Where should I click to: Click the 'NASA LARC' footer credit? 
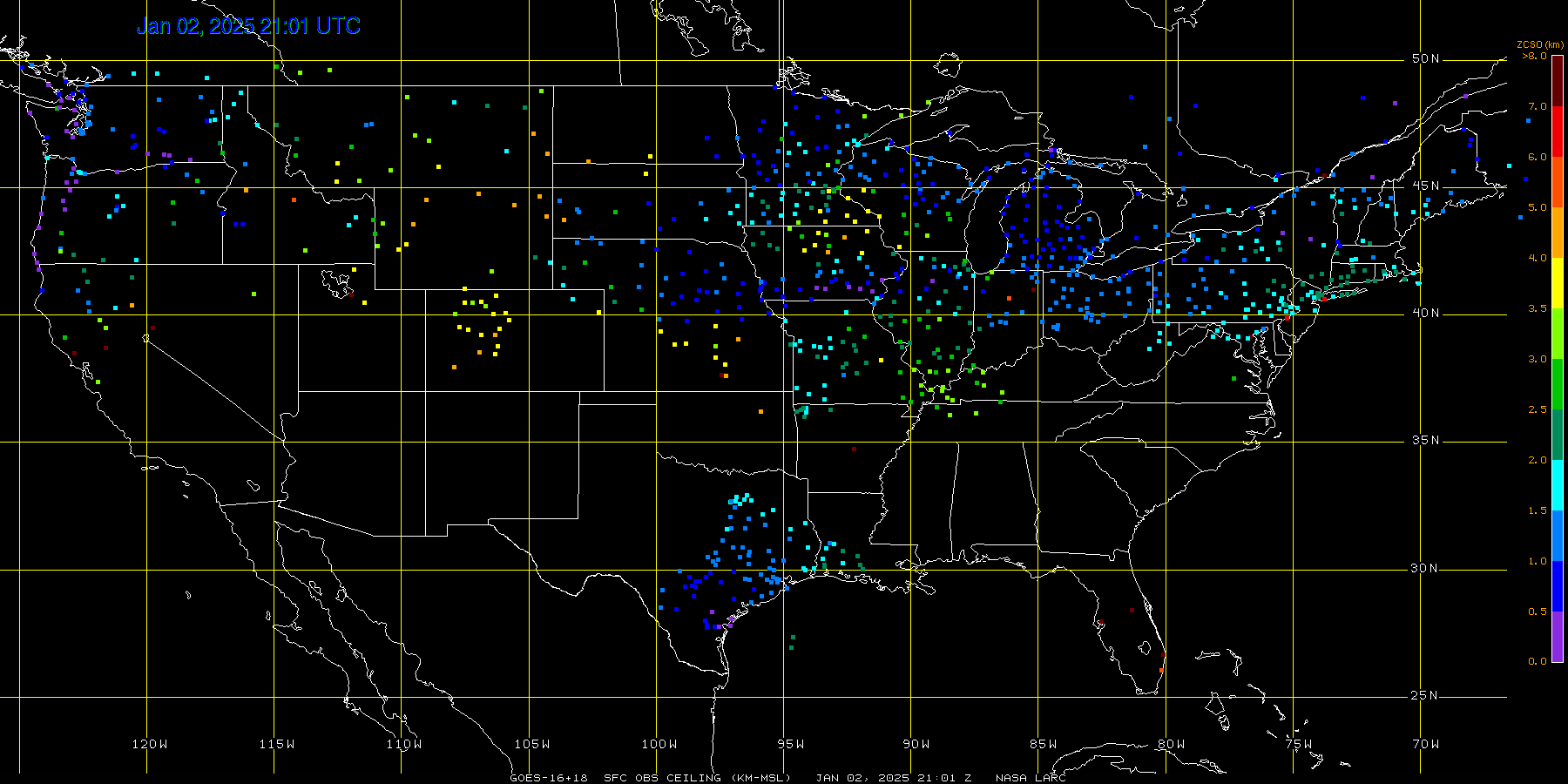point(1031,778)
